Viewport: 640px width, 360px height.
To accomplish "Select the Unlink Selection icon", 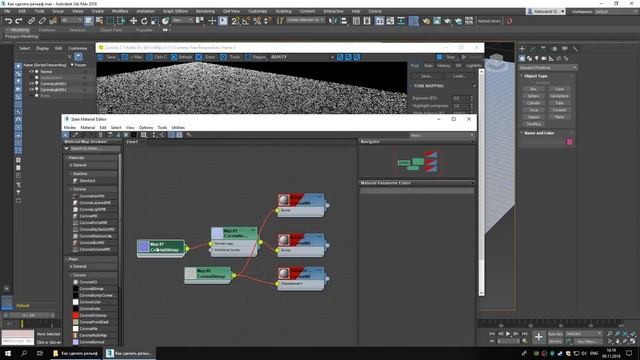I will [42, 21].
